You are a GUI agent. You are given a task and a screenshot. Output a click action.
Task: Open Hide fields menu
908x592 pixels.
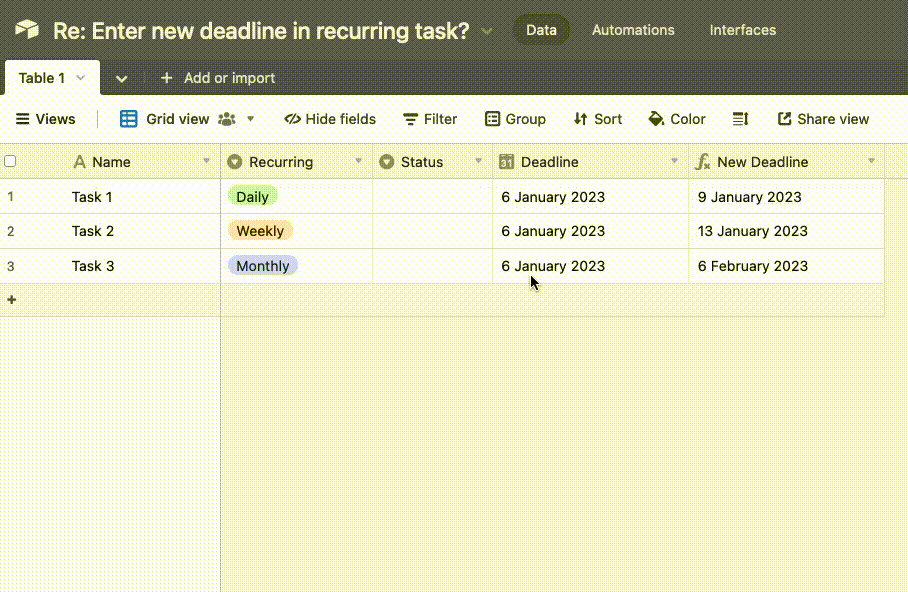click(329, 119)
